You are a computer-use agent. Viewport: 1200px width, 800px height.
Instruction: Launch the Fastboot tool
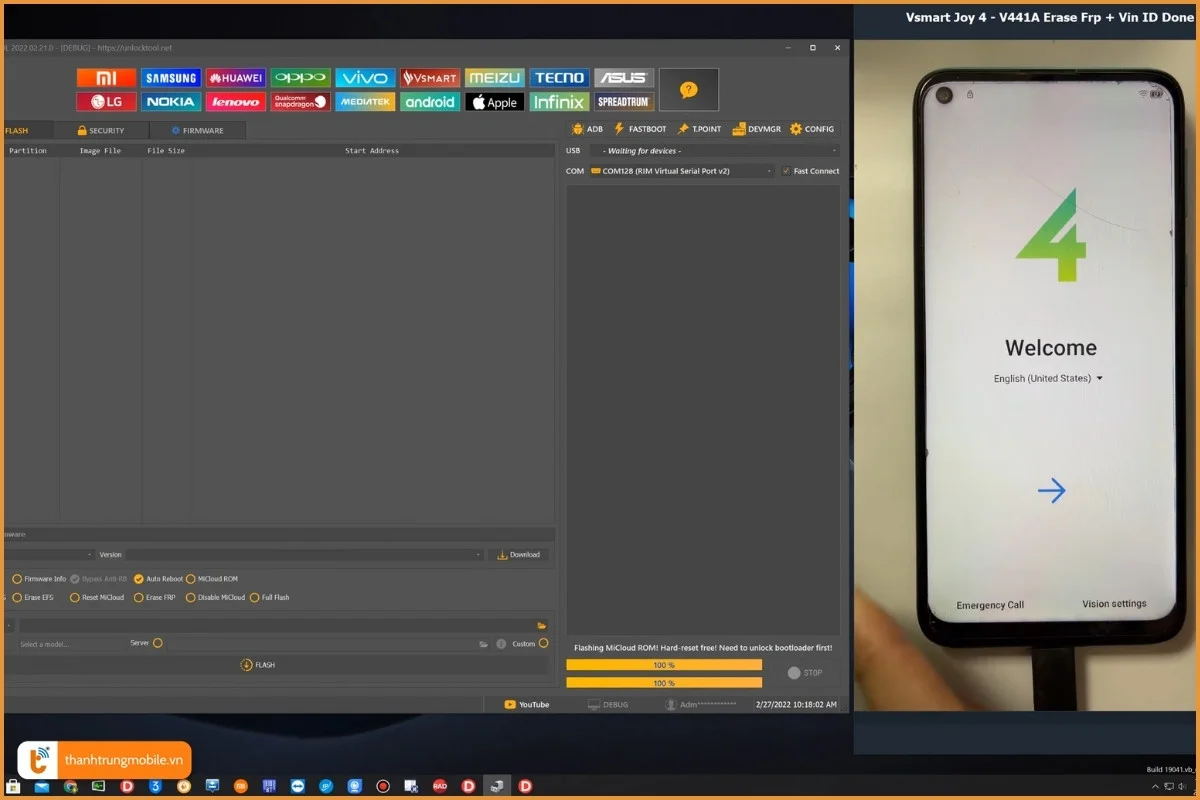tap(640, 129)
